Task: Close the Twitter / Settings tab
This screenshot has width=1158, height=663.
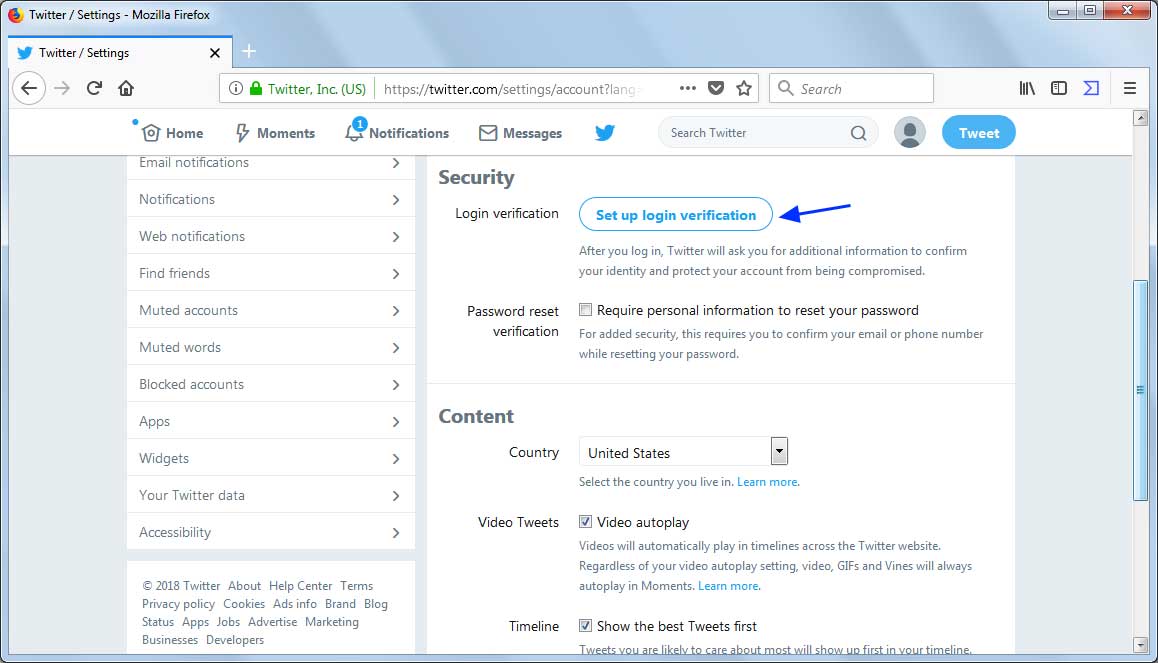Action: 215,53
